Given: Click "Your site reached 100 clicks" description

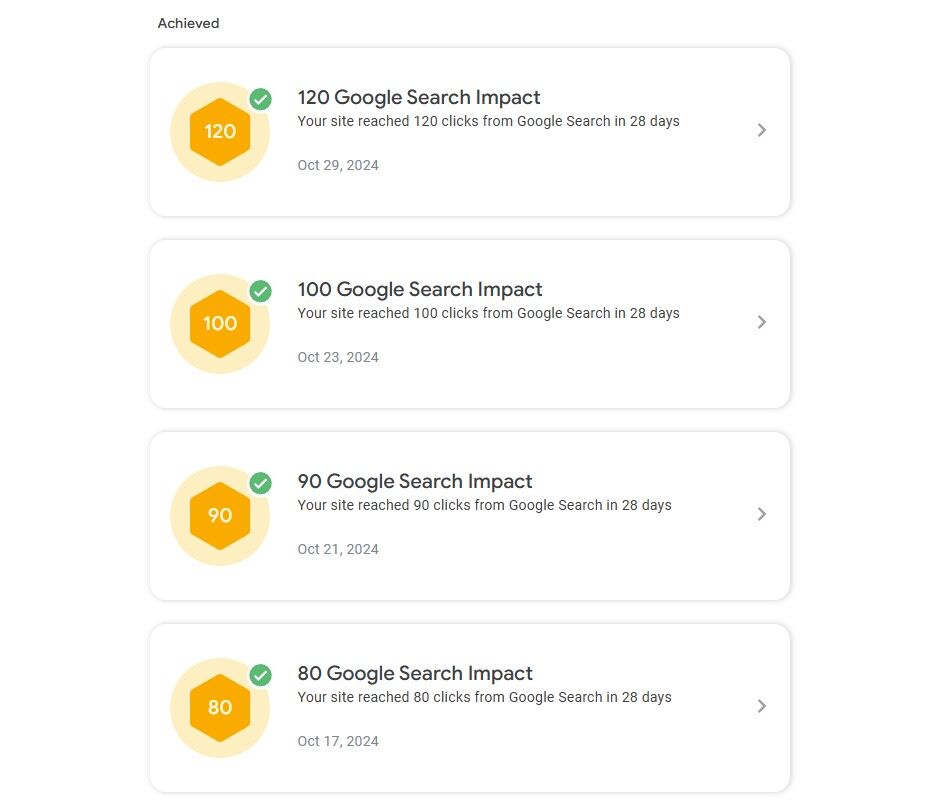Looking at the screenshot, I should point(488,313).
